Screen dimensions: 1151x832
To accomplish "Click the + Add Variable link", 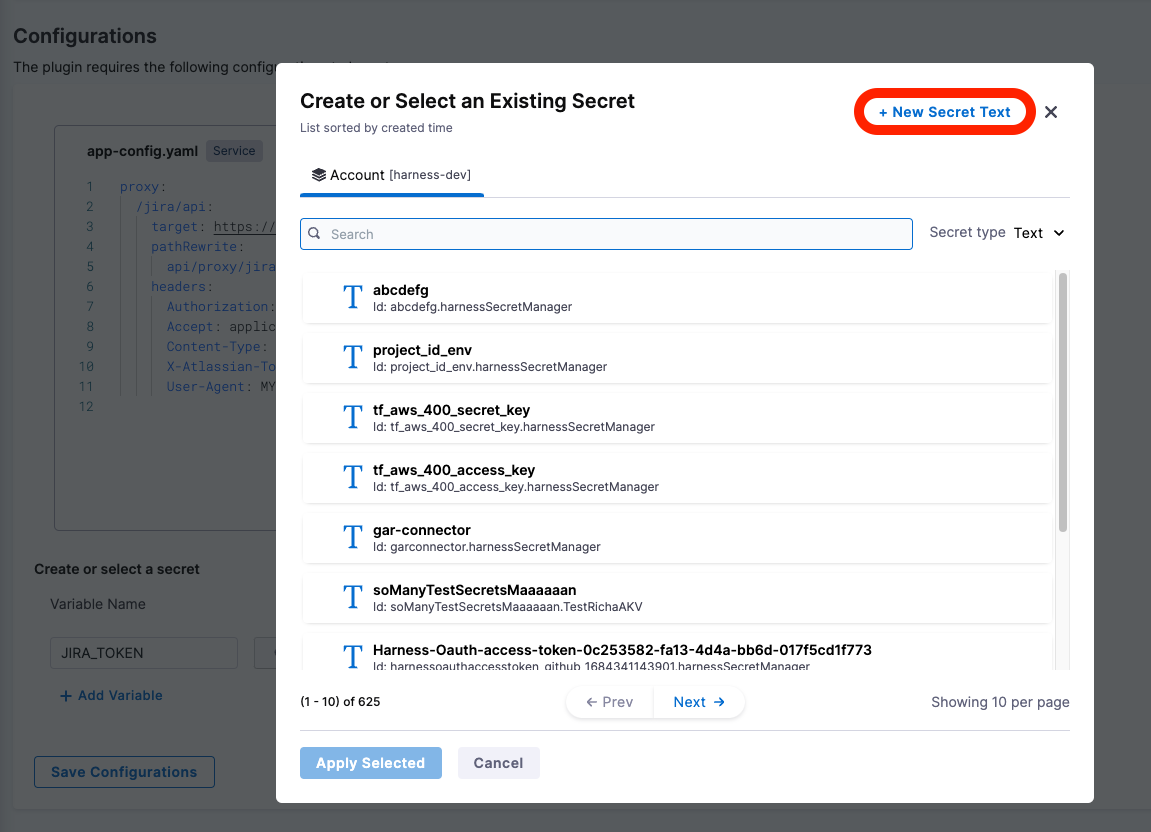I will click(x=111, y=695).
